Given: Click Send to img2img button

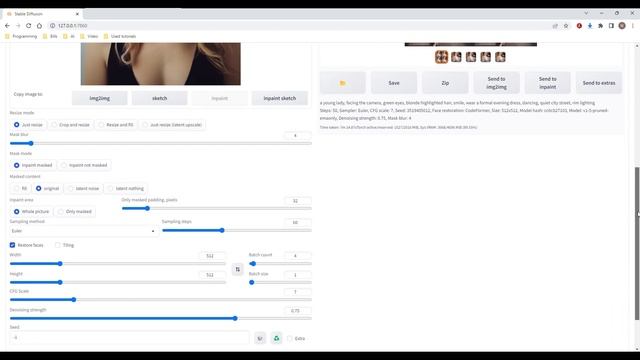Looking at the screenshot, I should coord(496,83).
